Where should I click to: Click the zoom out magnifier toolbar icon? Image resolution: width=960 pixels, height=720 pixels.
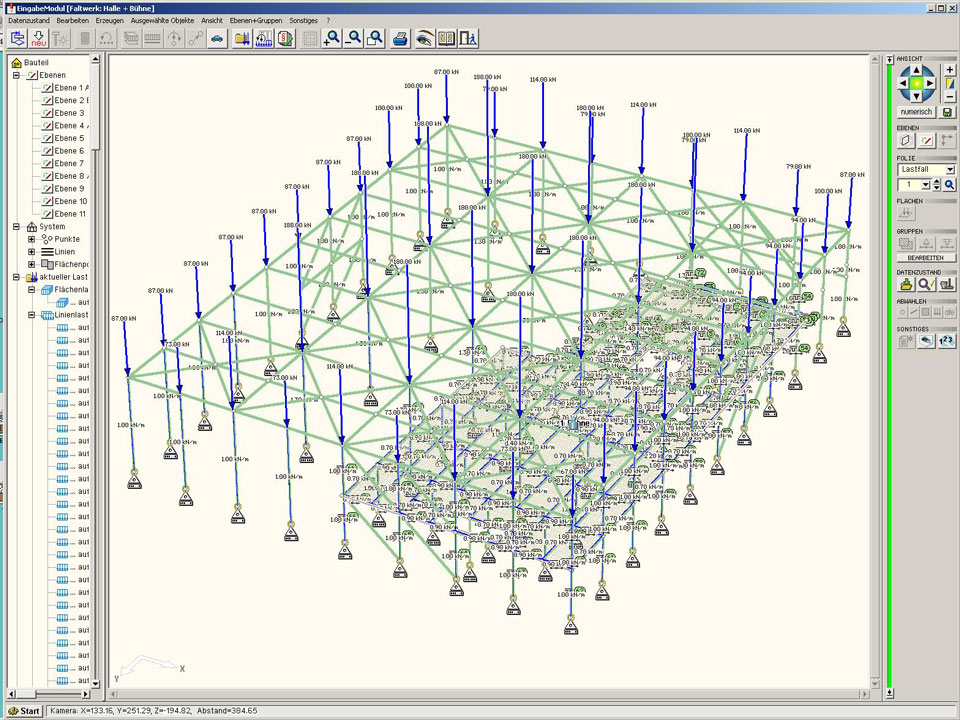click(x=354, y=39)
